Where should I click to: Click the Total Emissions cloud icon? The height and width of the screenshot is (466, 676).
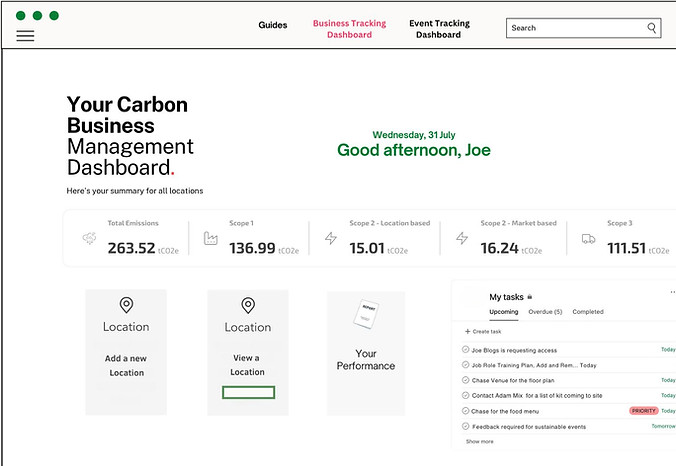click(89, 238)
